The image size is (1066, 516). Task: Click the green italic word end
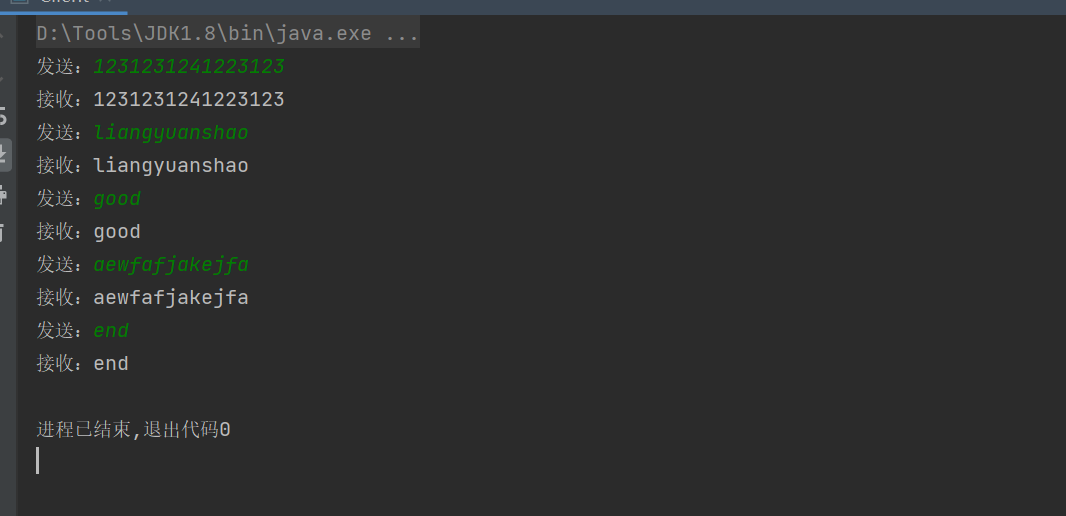(x=111, y=331)
